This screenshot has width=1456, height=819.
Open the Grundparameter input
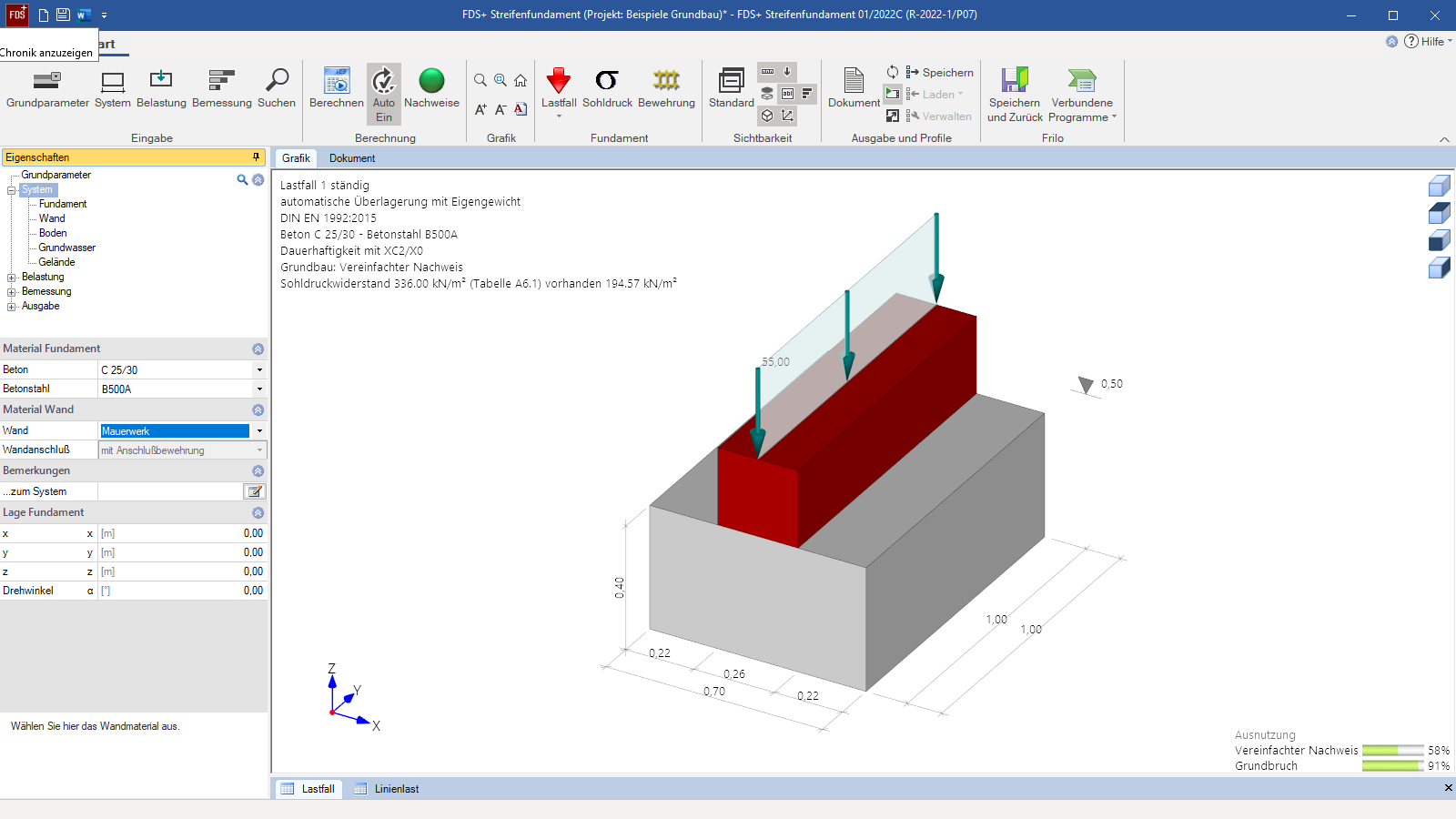pos(47,89)
